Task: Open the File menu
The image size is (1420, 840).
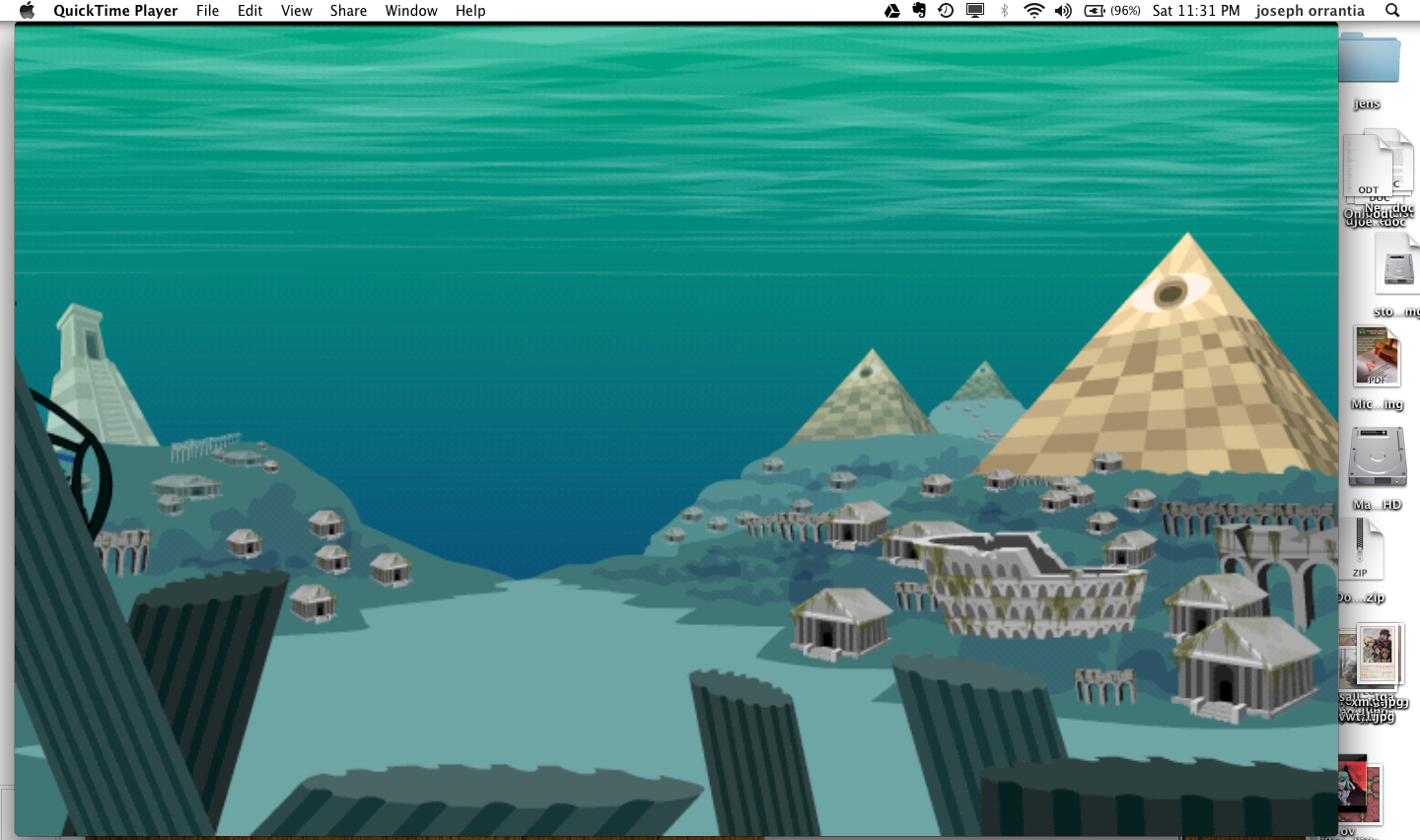Action: click(x=207, y=11)
